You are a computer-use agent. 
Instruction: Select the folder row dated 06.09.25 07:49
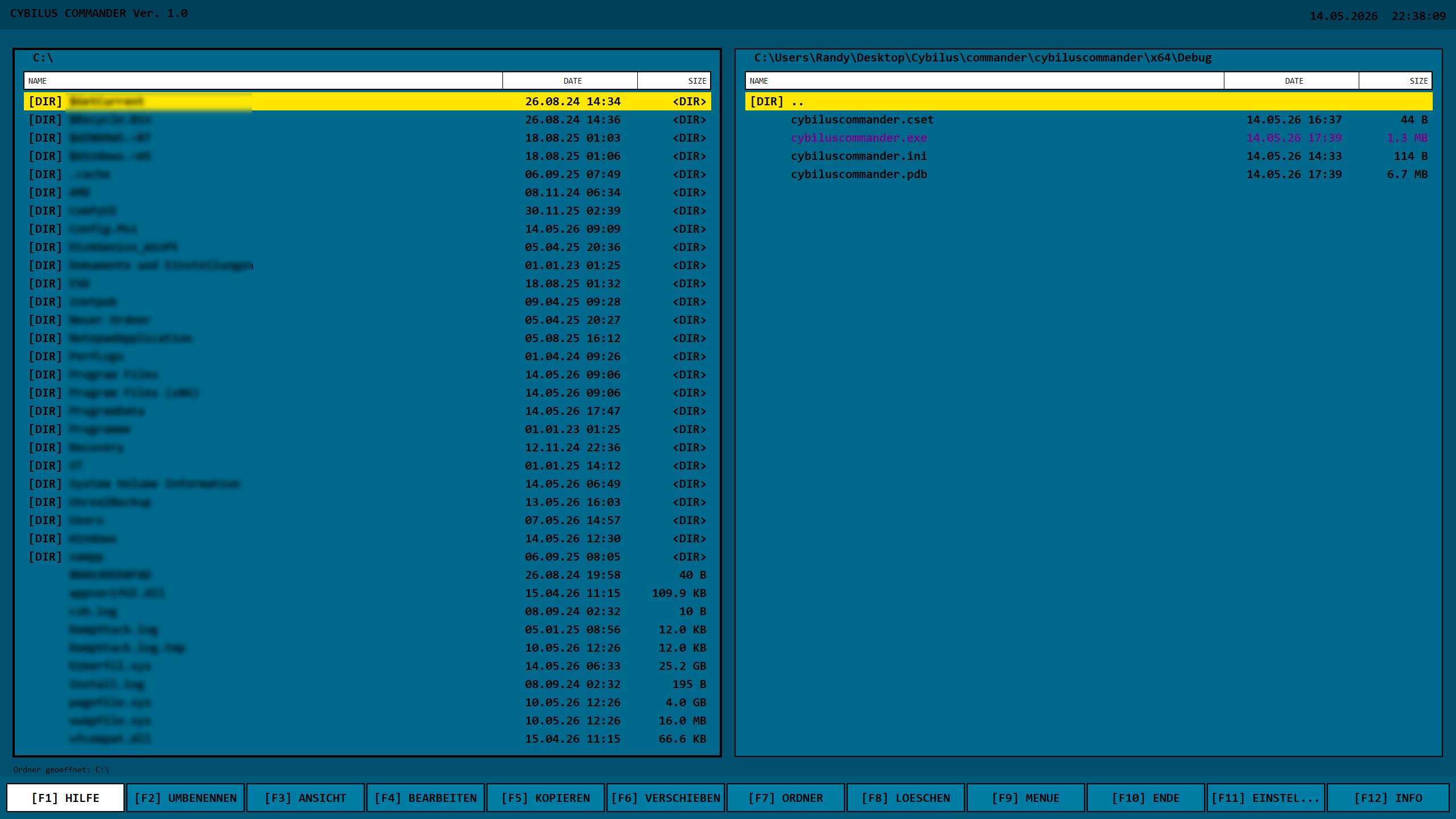click(x=368, y=174)
